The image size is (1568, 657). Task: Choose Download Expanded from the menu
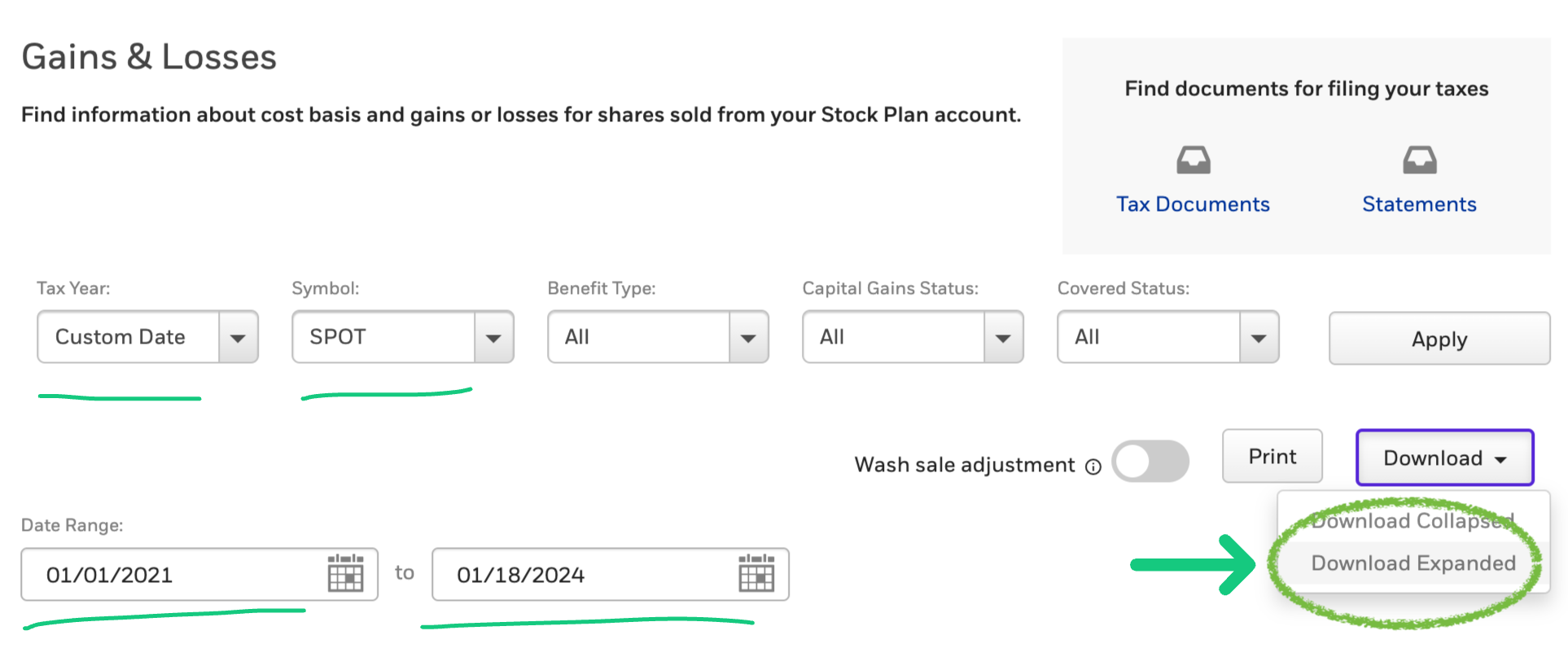click(x=1413, y=563)
